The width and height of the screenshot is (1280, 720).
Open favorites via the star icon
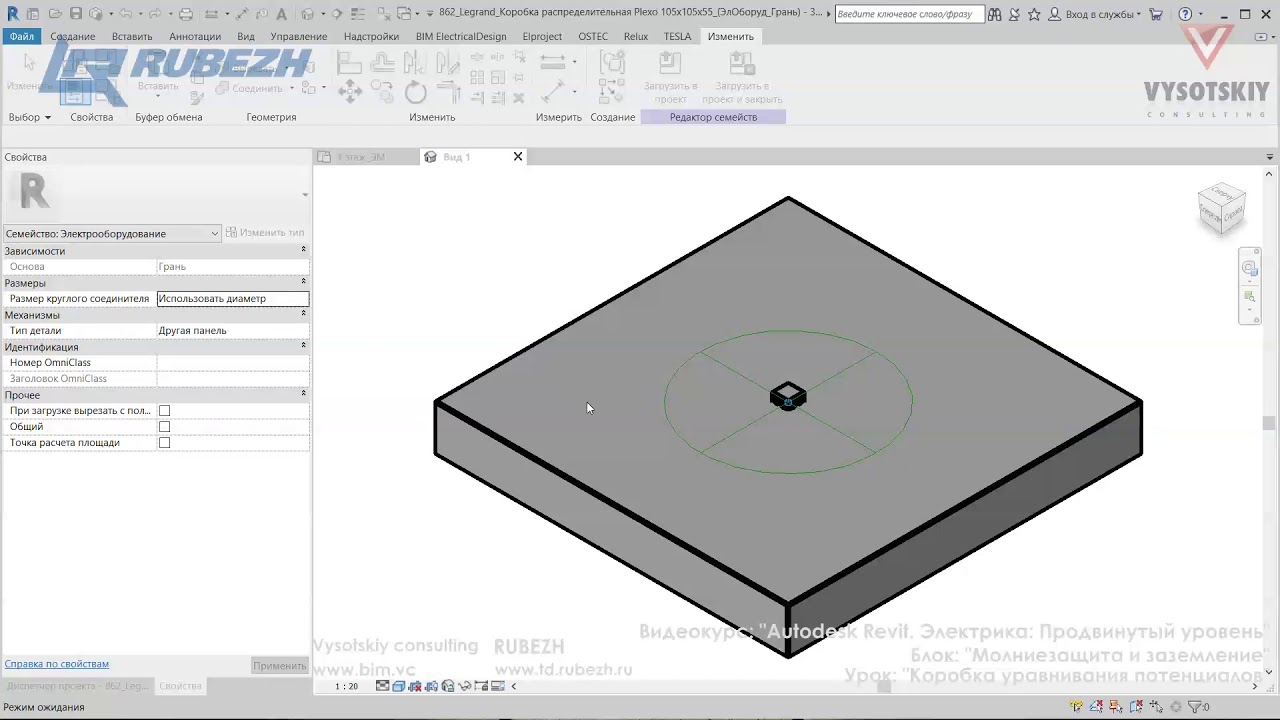coord(1034,14)
